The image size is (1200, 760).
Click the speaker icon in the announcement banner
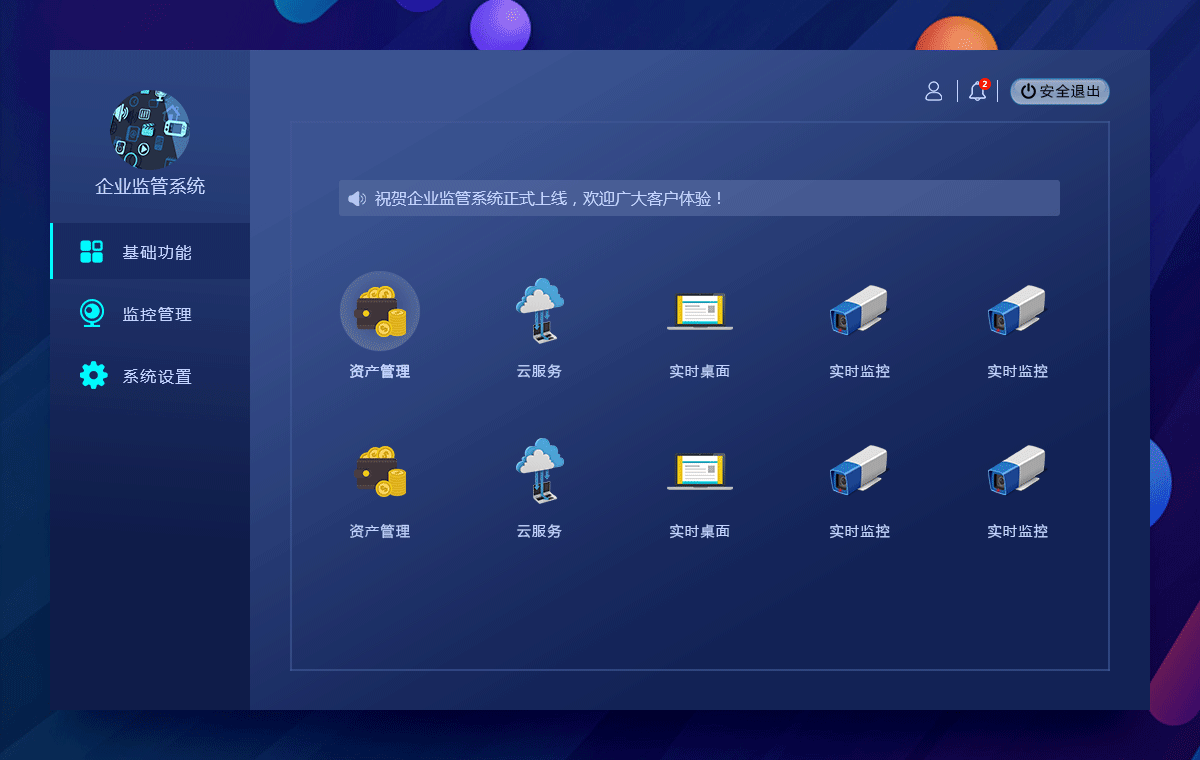click(x=357, y=197)
